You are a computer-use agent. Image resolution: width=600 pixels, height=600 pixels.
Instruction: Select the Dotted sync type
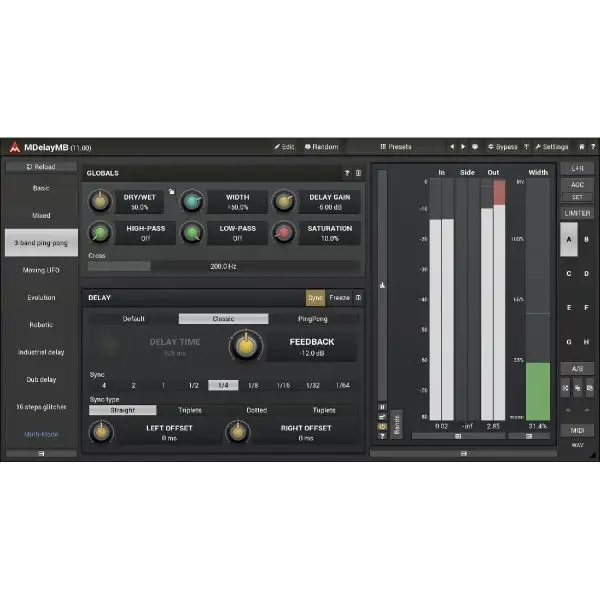click(x=255, y=410)
